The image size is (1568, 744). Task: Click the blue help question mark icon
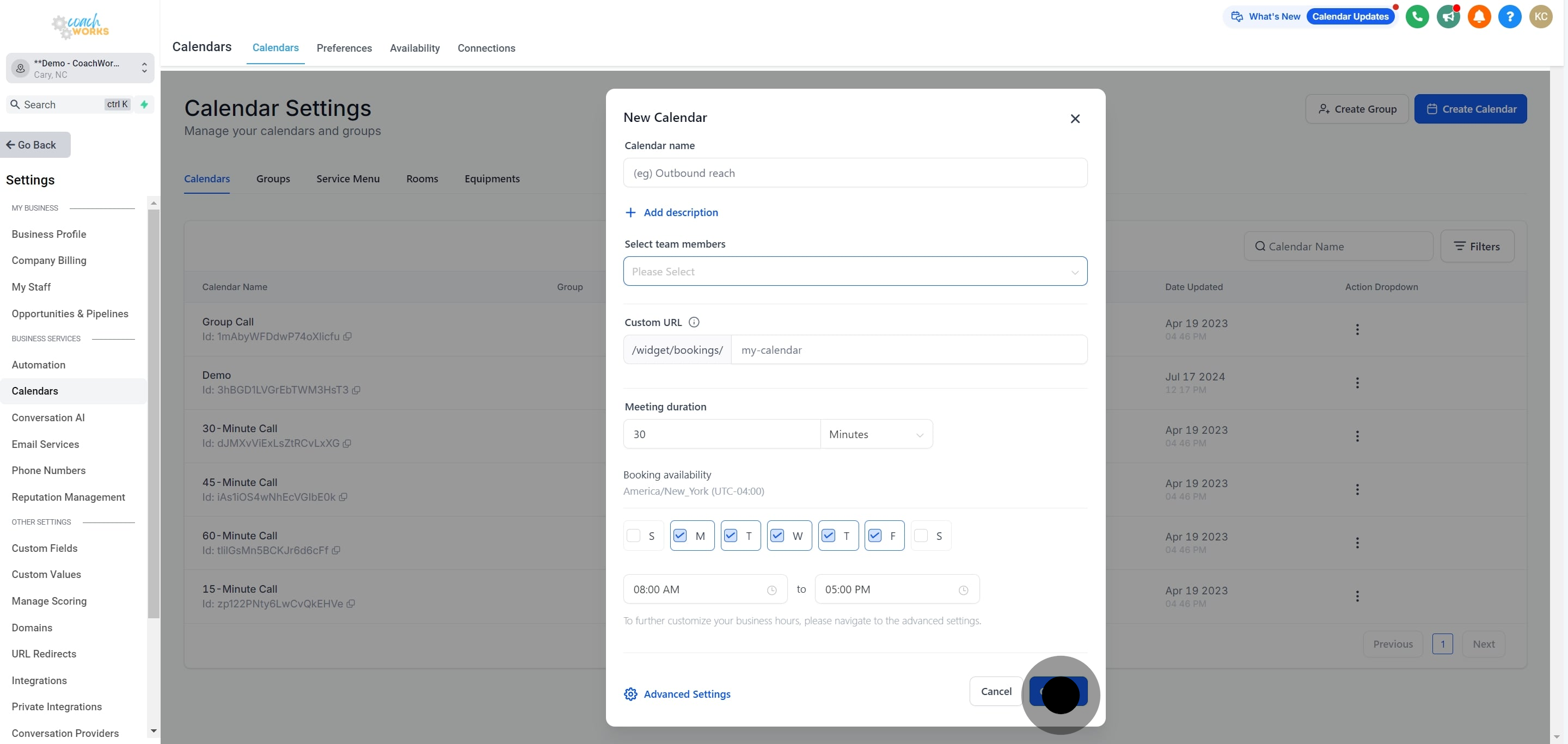click(1510, 16)
